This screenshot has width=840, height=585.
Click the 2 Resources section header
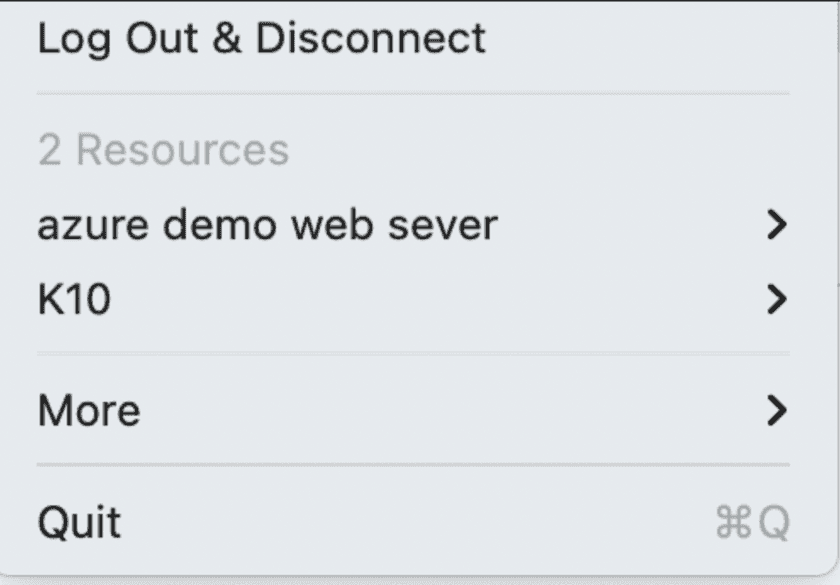(x=163, y=151)
